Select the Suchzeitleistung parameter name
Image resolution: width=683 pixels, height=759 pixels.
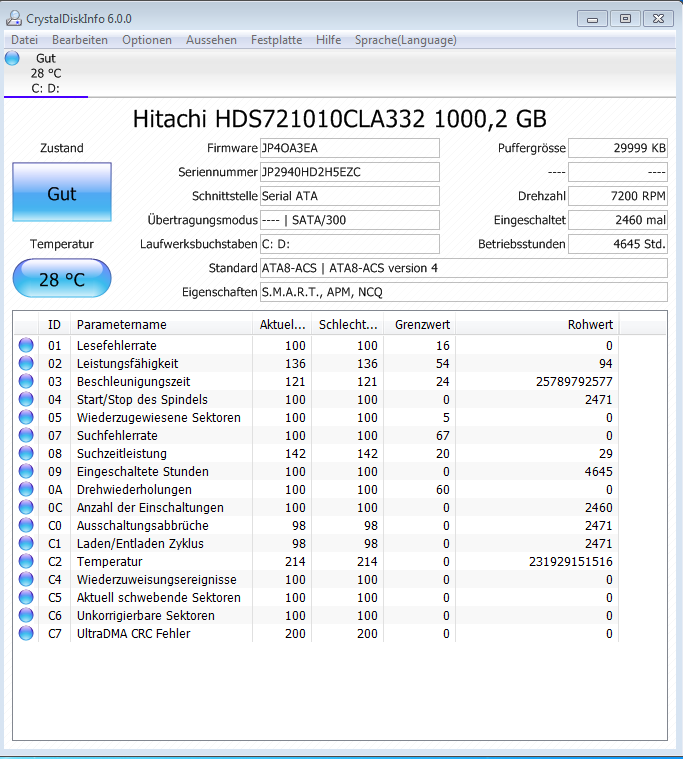tap(121, 454)
